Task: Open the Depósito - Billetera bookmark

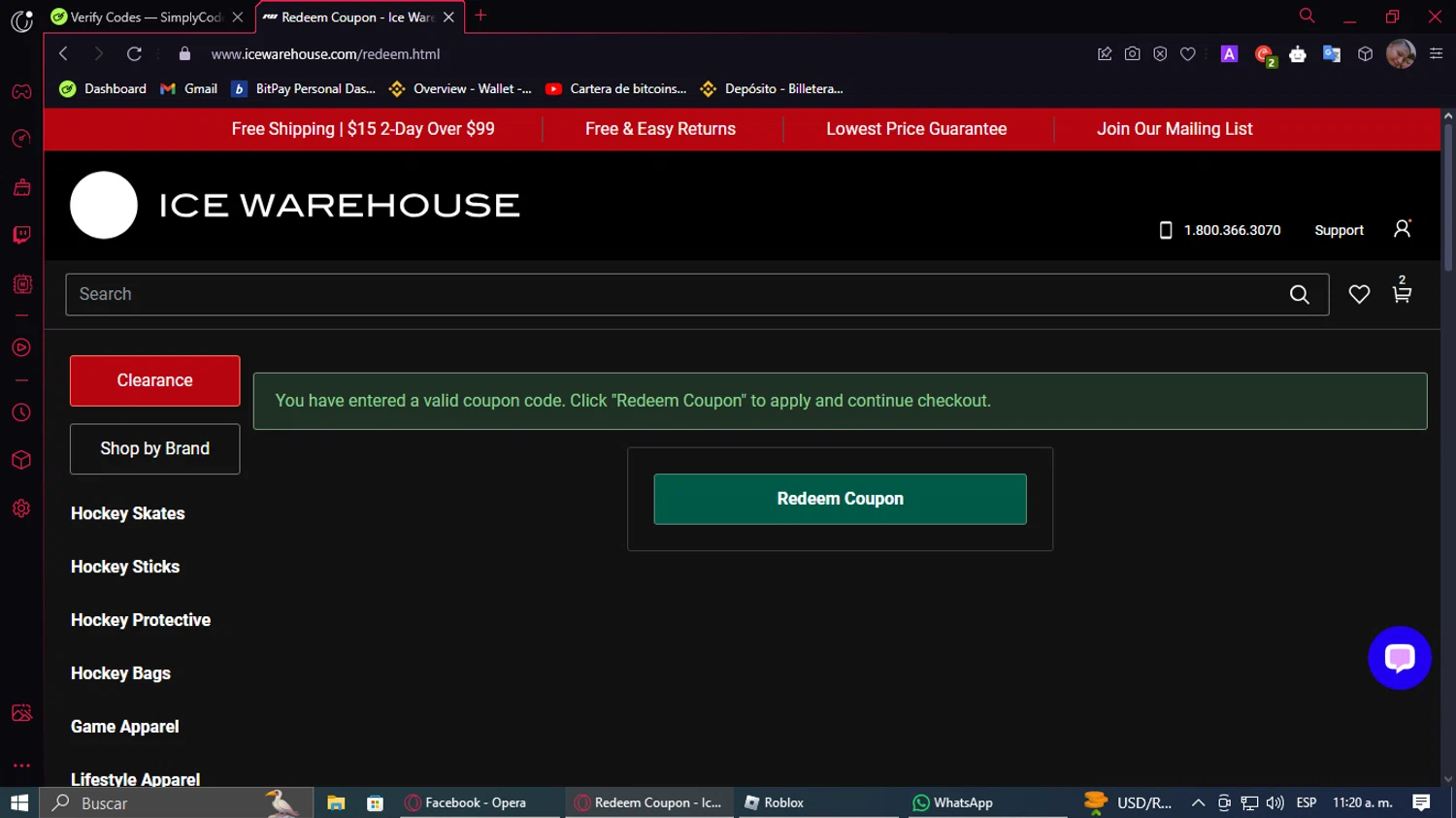Action: [x=772, y=88]
